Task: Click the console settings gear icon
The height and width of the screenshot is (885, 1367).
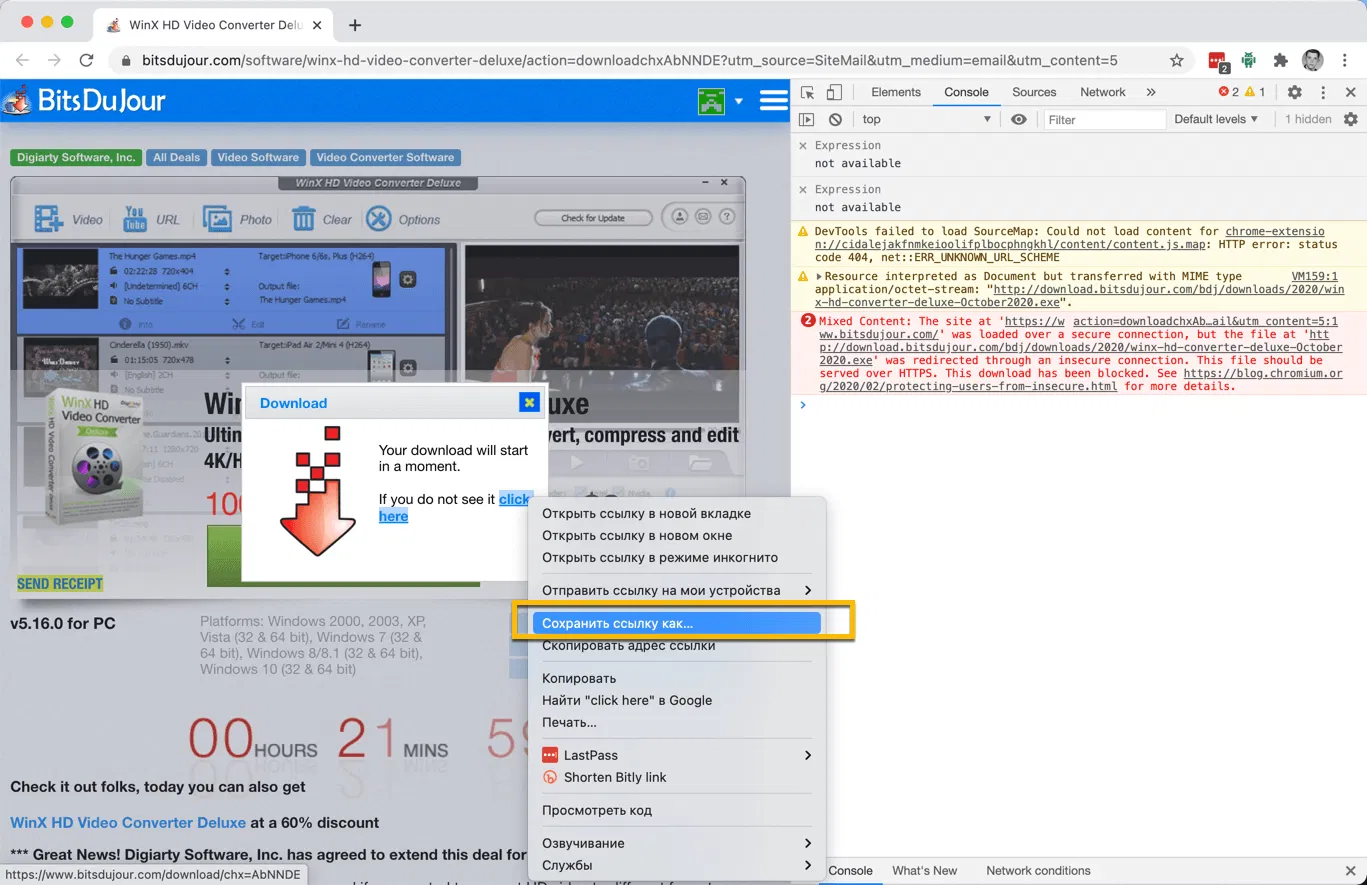Action: (x=1351, y=119)
